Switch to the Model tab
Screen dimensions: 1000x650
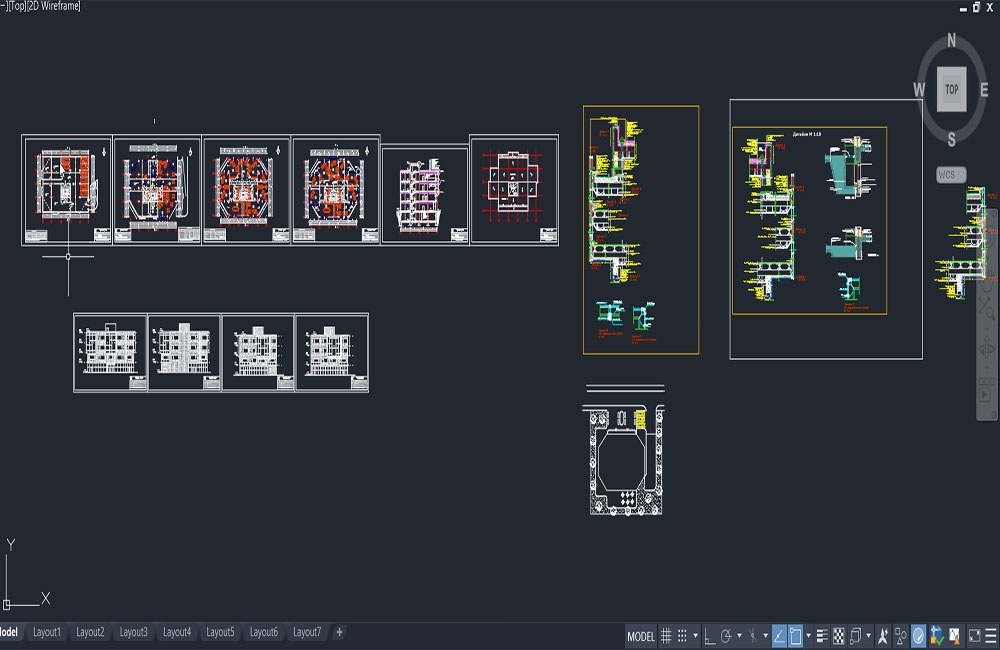click(x=9, y=632)
